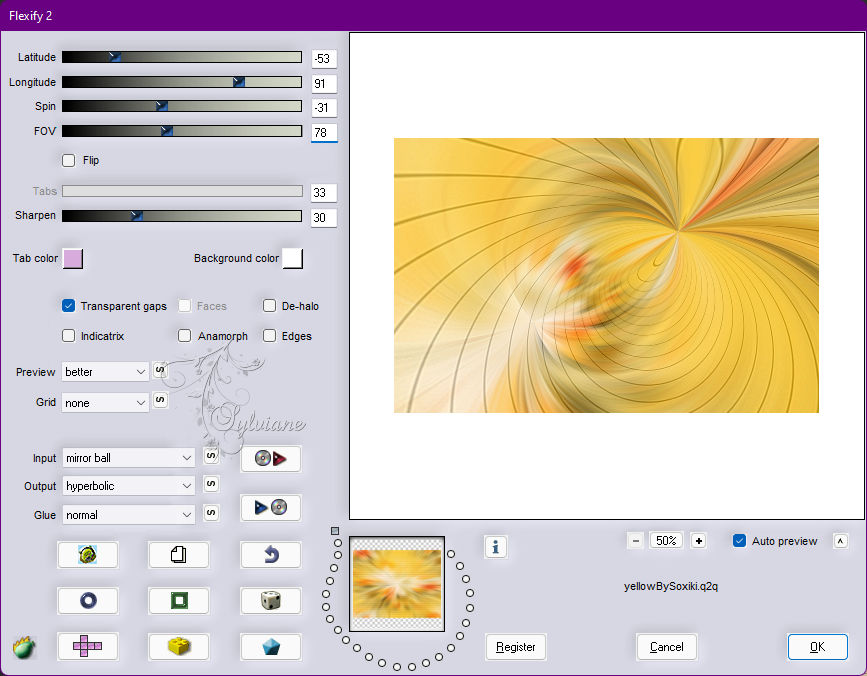Click the load preset disc-and-arrow button
Image resolution: width=867 pixels, height=676 pixels.
pyautogui.click(x=270, y=459)
